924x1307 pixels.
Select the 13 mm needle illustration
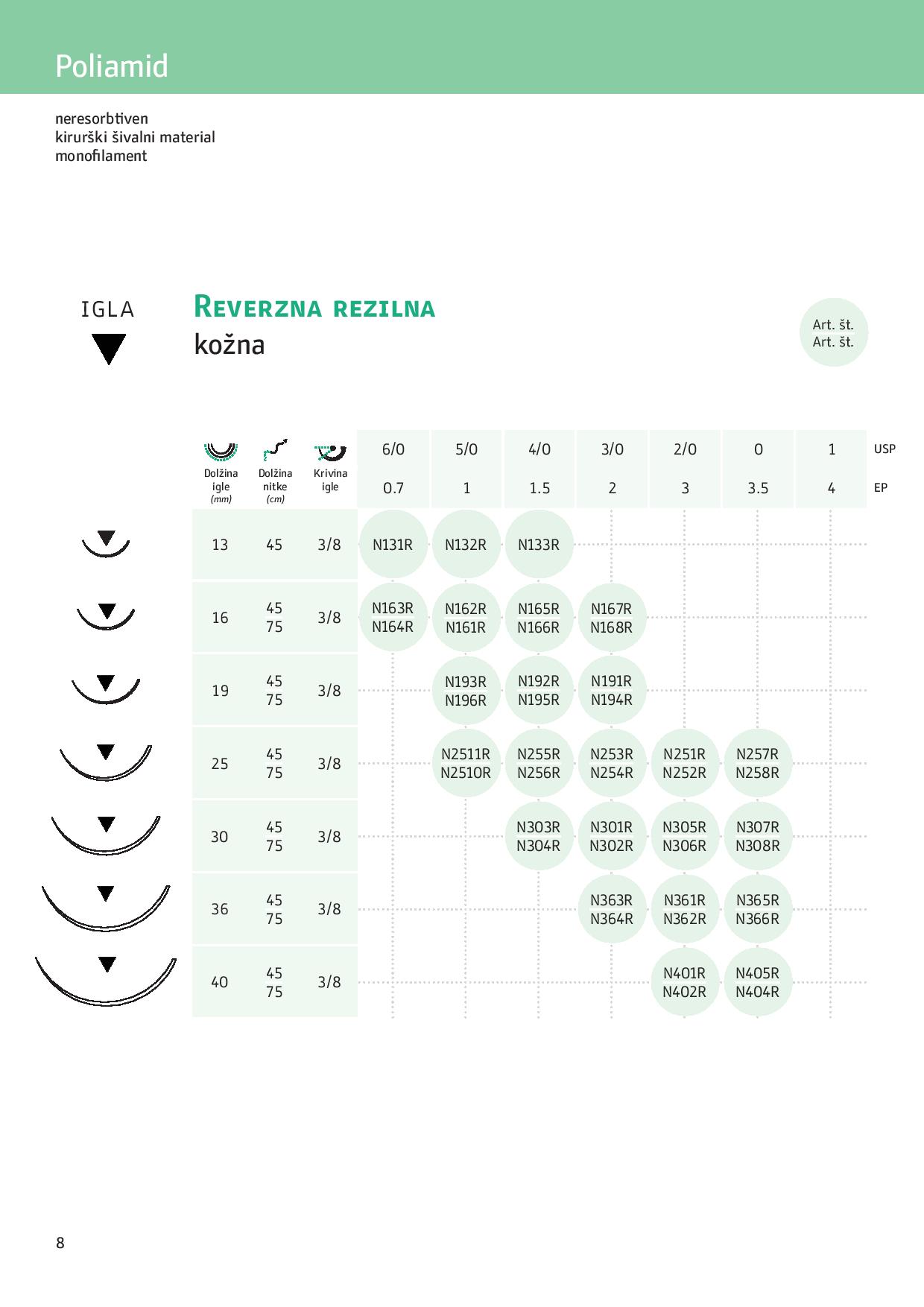pos(106,544)
